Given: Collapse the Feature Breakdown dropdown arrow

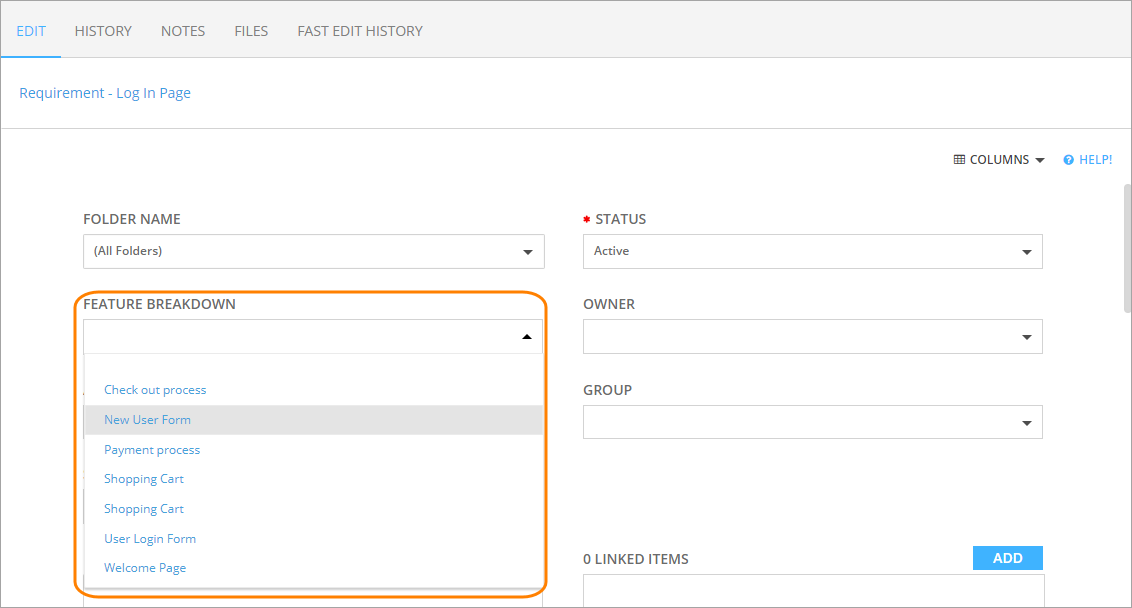Looking at the screenshot, I should [527, 337].
